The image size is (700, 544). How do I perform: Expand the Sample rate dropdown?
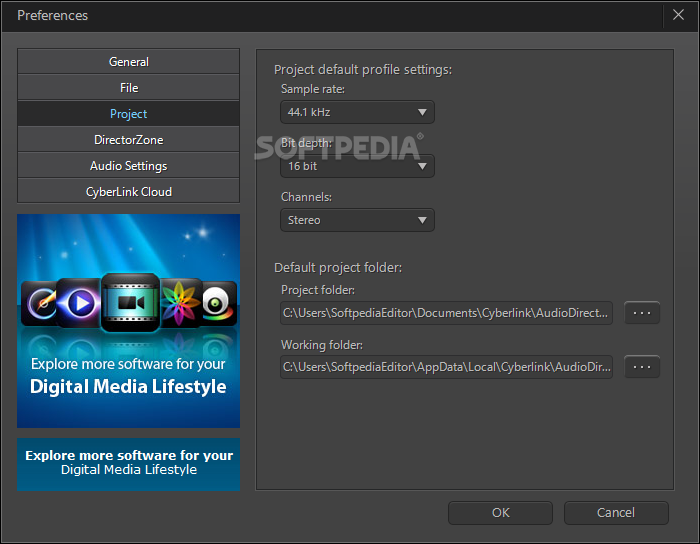(x=357, y=112)
